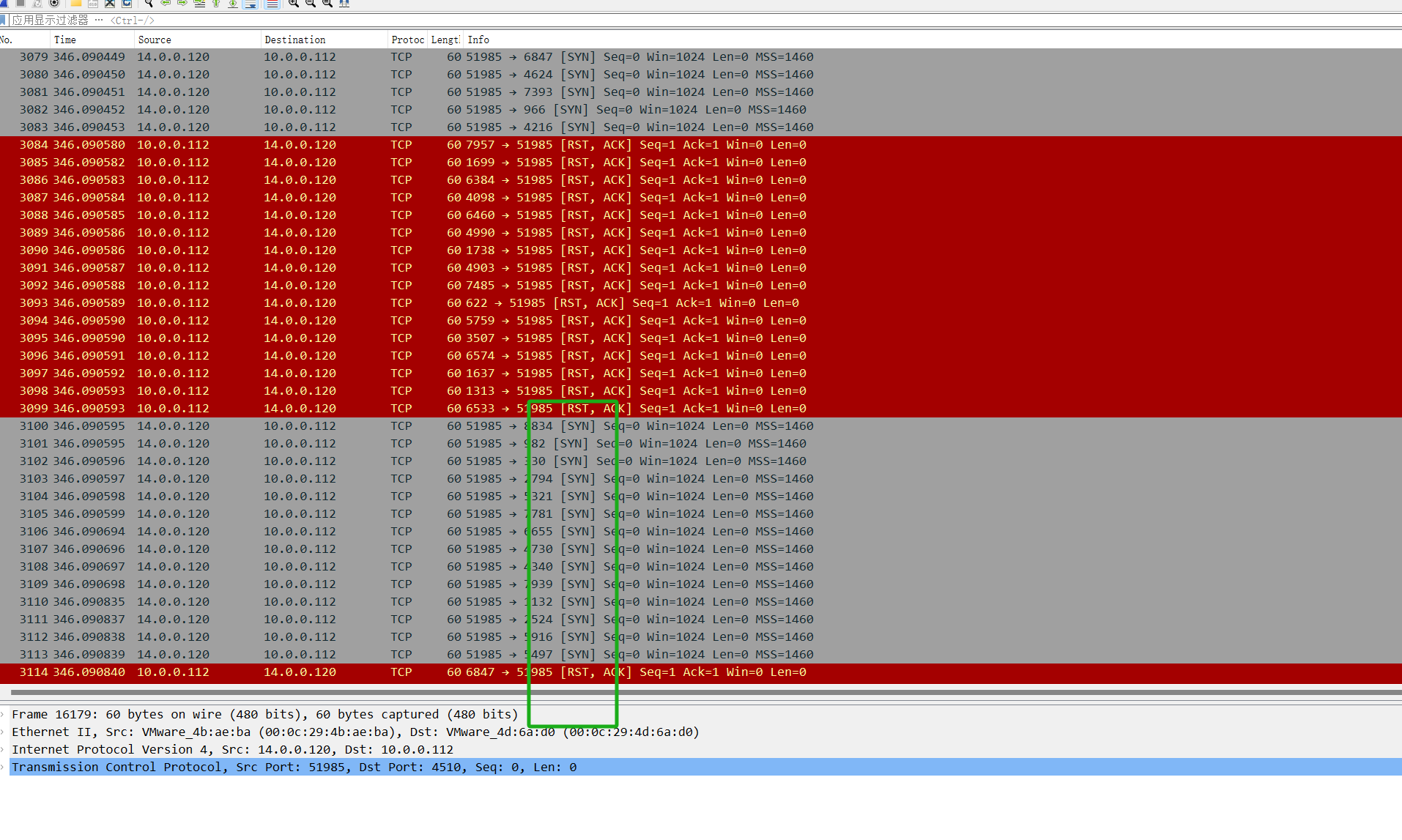The height and width of the screenshot is (840, 1402).
Task: Open a capture file with the folder icon
Action: (x=76, y=4)
